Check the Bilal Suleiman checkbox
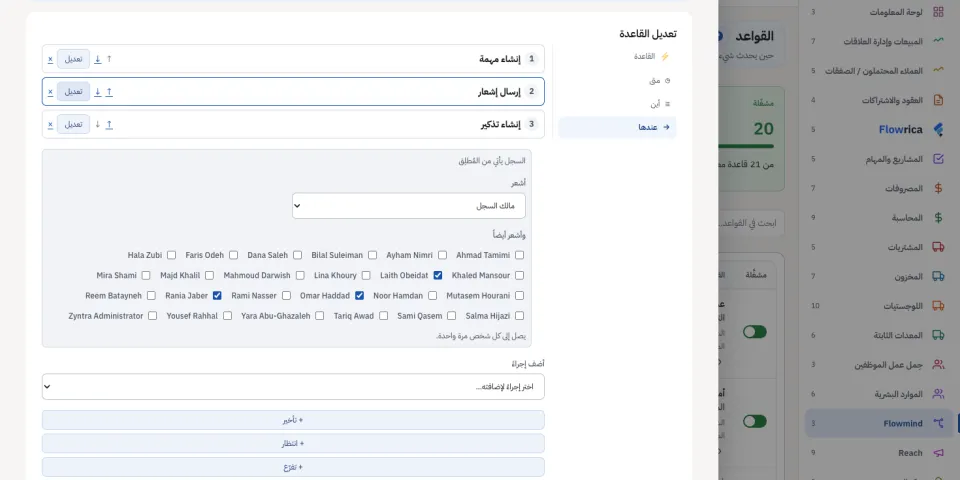The width and height of the screenshot is (960, 480). point(372,255)
